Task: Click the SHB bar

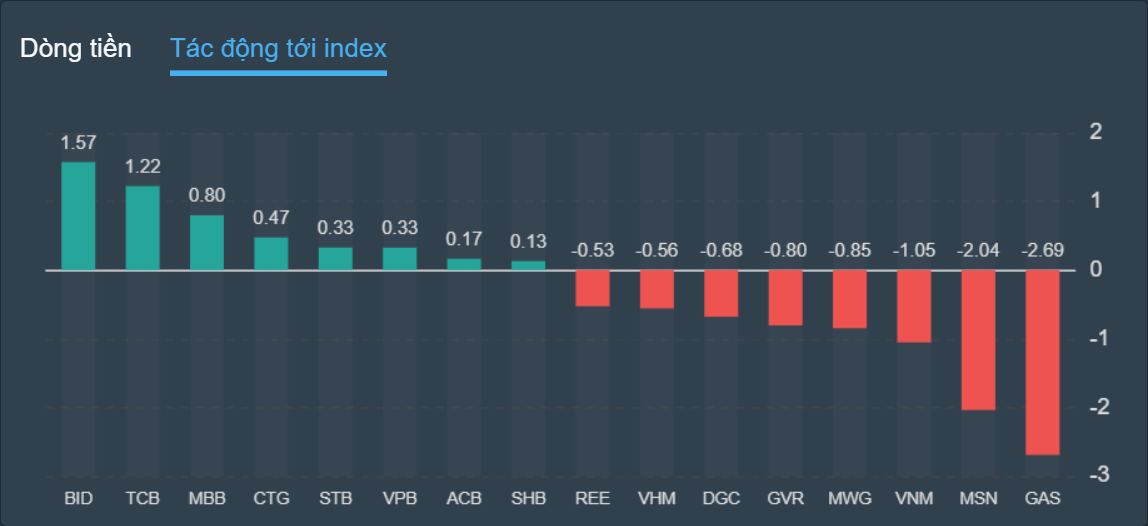Action: [528, 265]
